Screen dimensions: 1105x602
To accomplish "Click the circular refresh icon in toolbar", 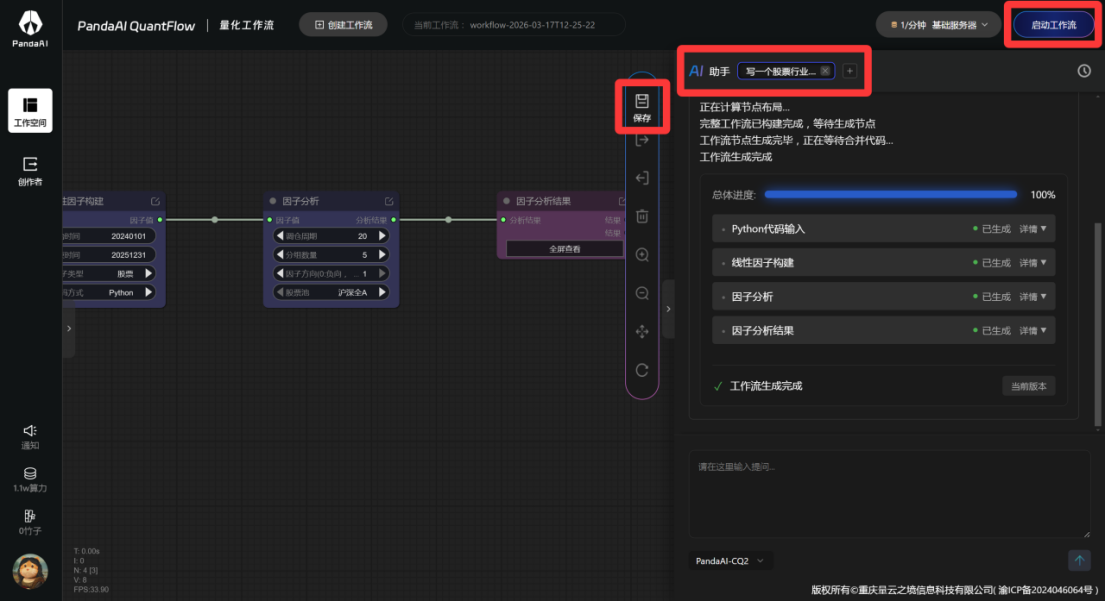I will pos(642,370).
